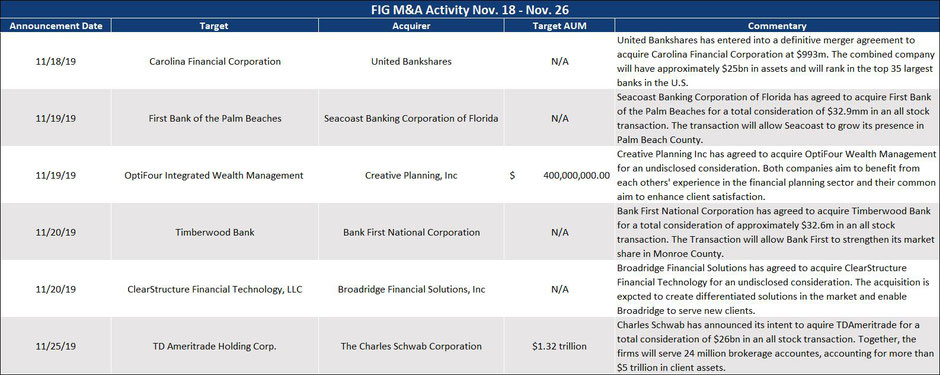
Task: Click the Carolina Financial Corporation cell
Action: coord(215,61)
